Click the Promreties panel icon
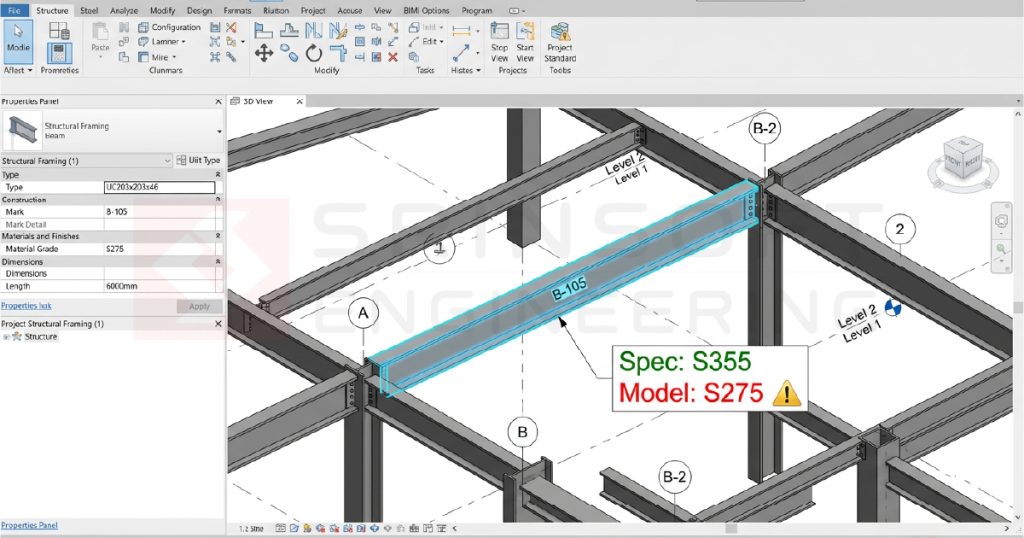Image resolution: width=1024 pixels, height=538 pixels. point(59,55)
